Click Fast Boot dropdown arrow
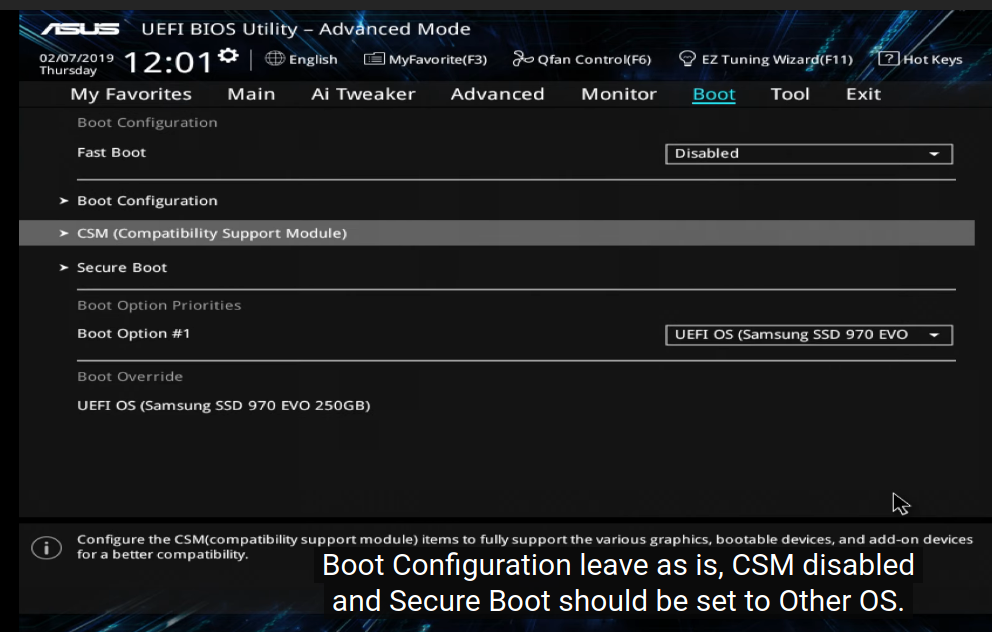 (x=934, y=154)
